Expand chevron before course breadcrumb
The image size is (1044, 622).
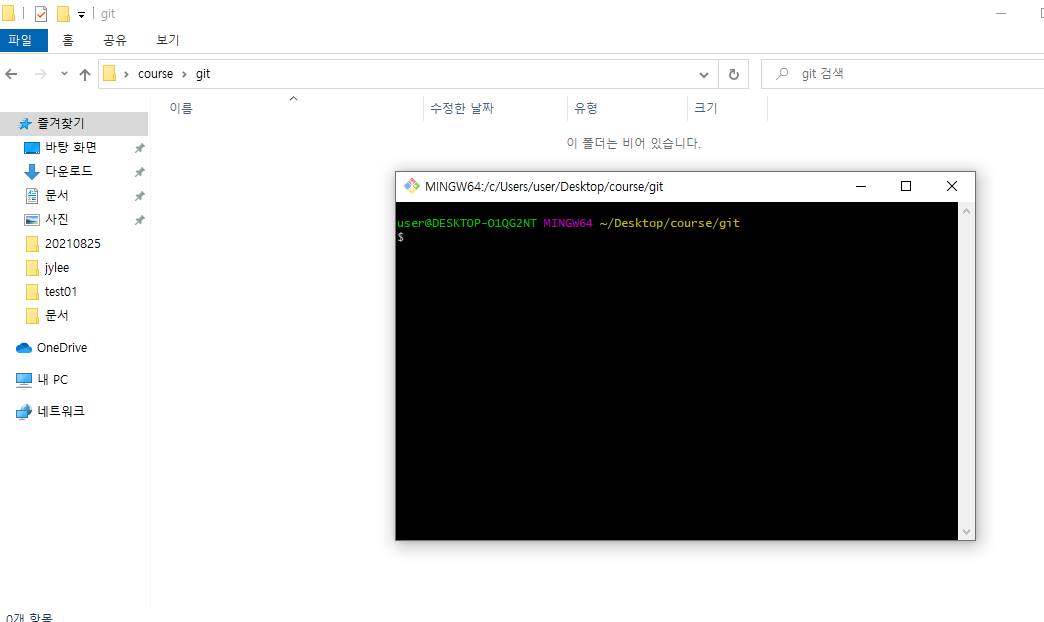click(x=127, y=74)
